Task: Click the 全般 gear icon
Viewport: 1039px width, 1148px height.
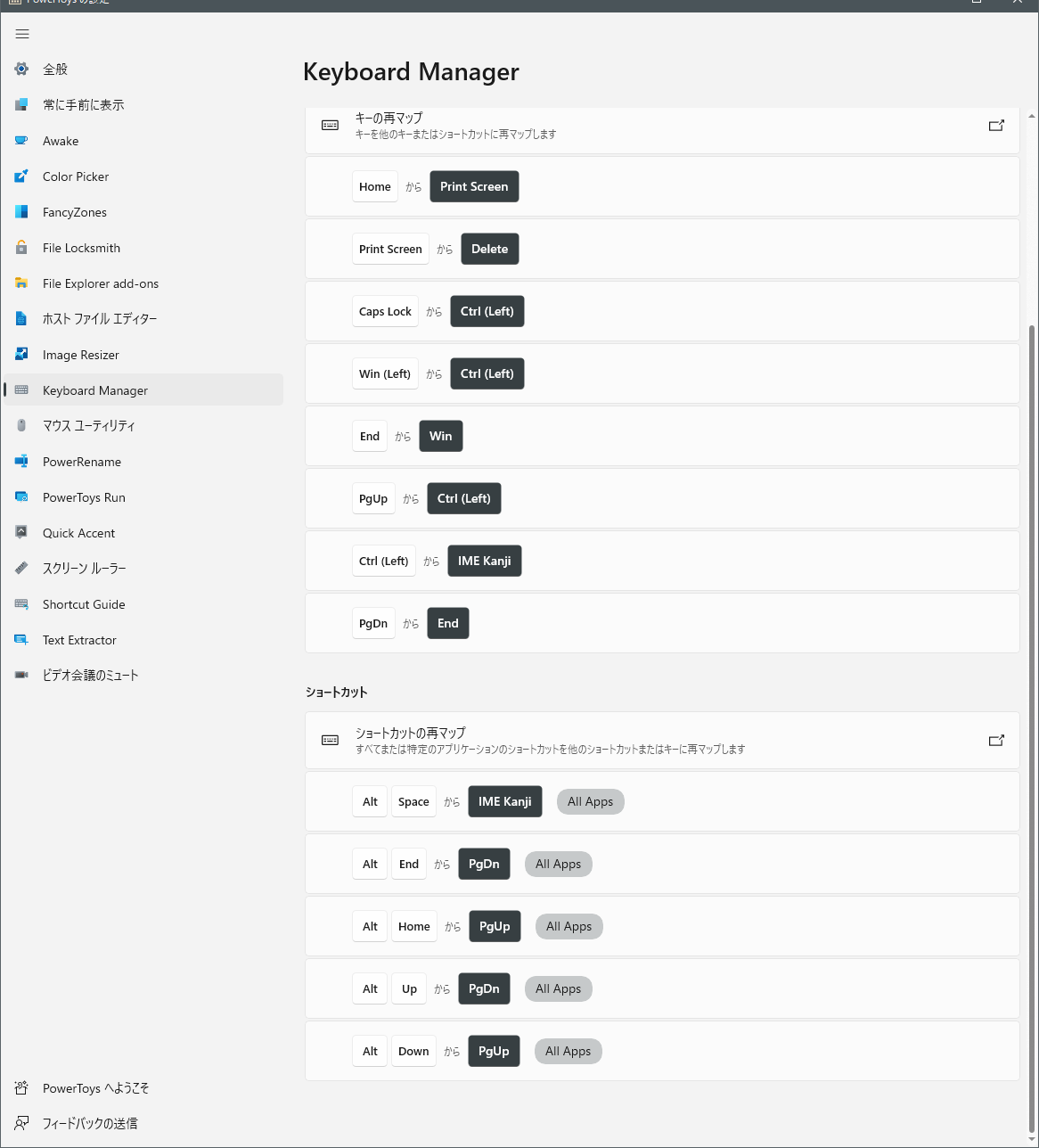Action: pos(21,69)
